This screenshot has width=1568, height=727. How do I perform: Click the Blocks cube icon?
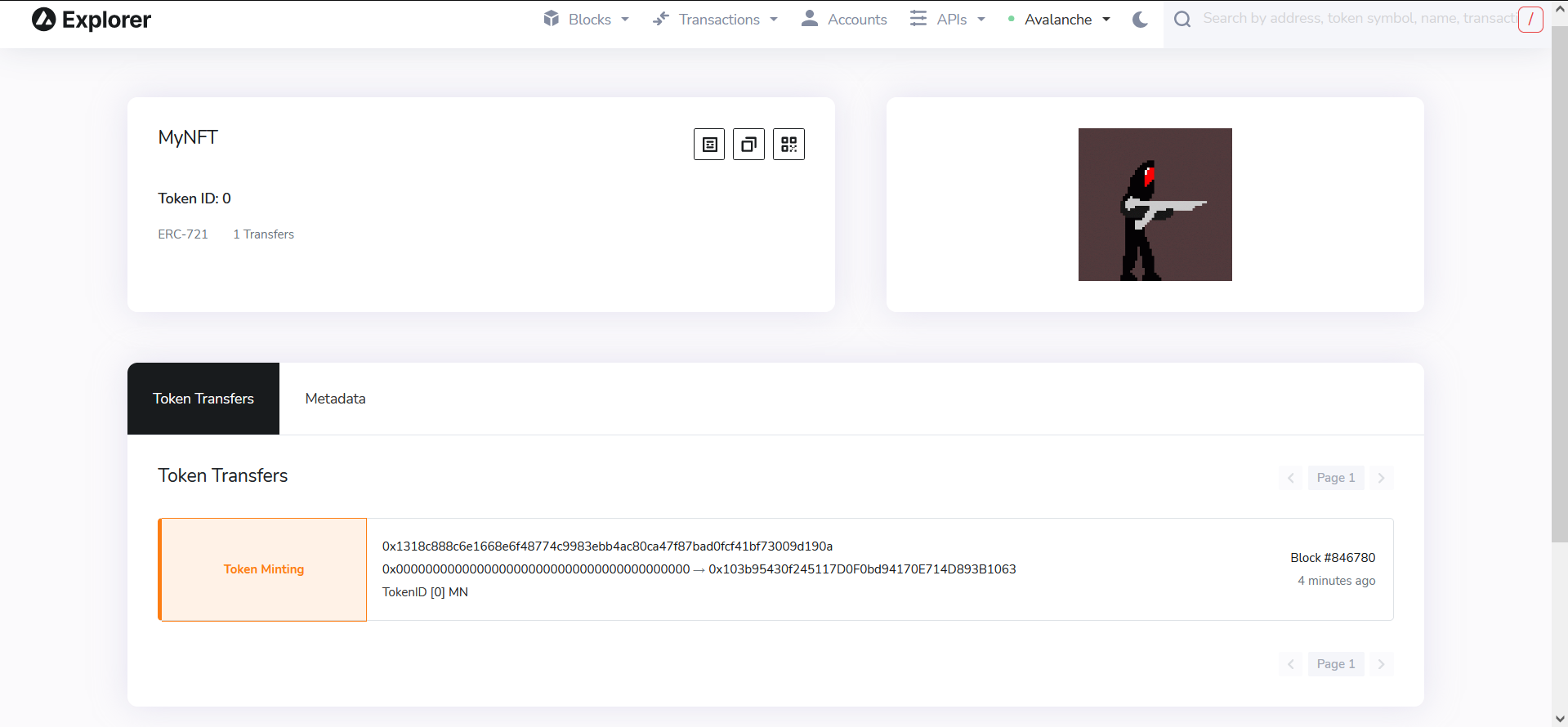[552, 18]
